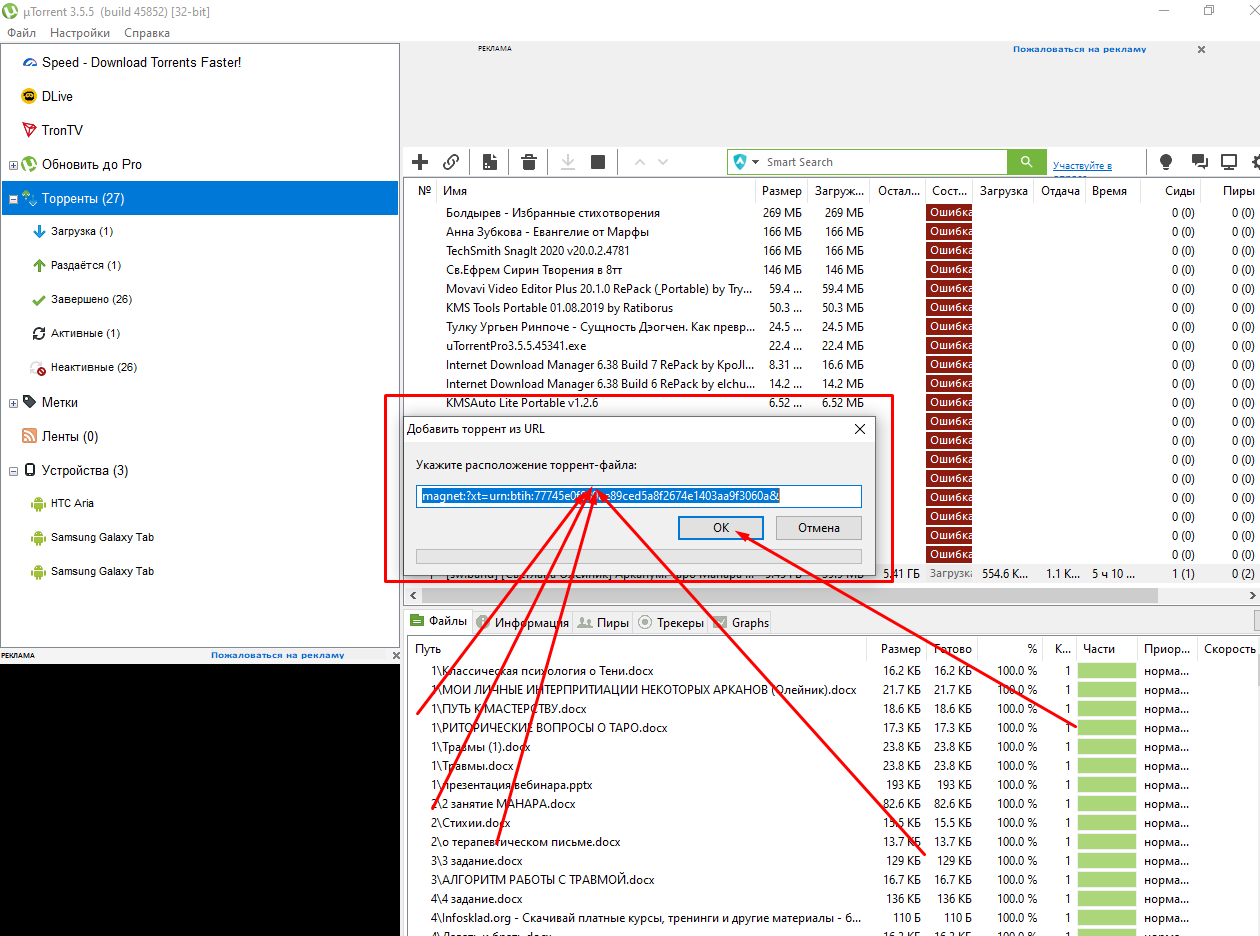Click the progress bar in the add torrent dialog
The width and height of the screenshot is (1260, 936).
(x=639, y=556)
